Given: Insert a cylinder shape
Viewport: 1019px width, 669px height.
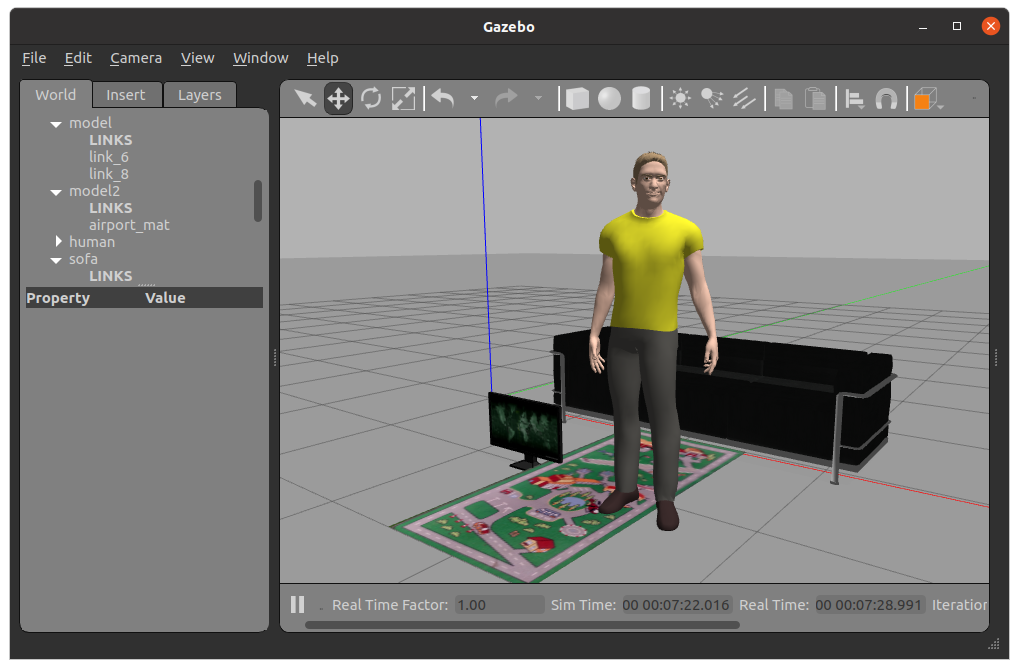Looking at the screenshot, I should 641,99.
